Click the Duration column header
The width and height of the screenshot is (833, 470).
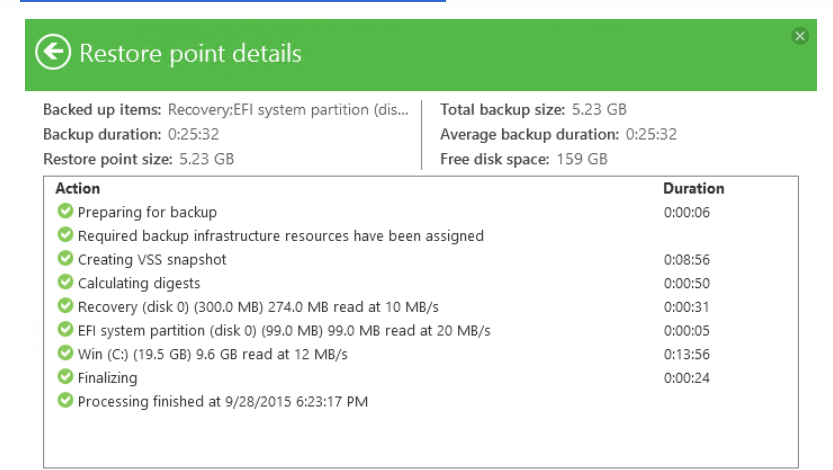(x=693, y=188)
